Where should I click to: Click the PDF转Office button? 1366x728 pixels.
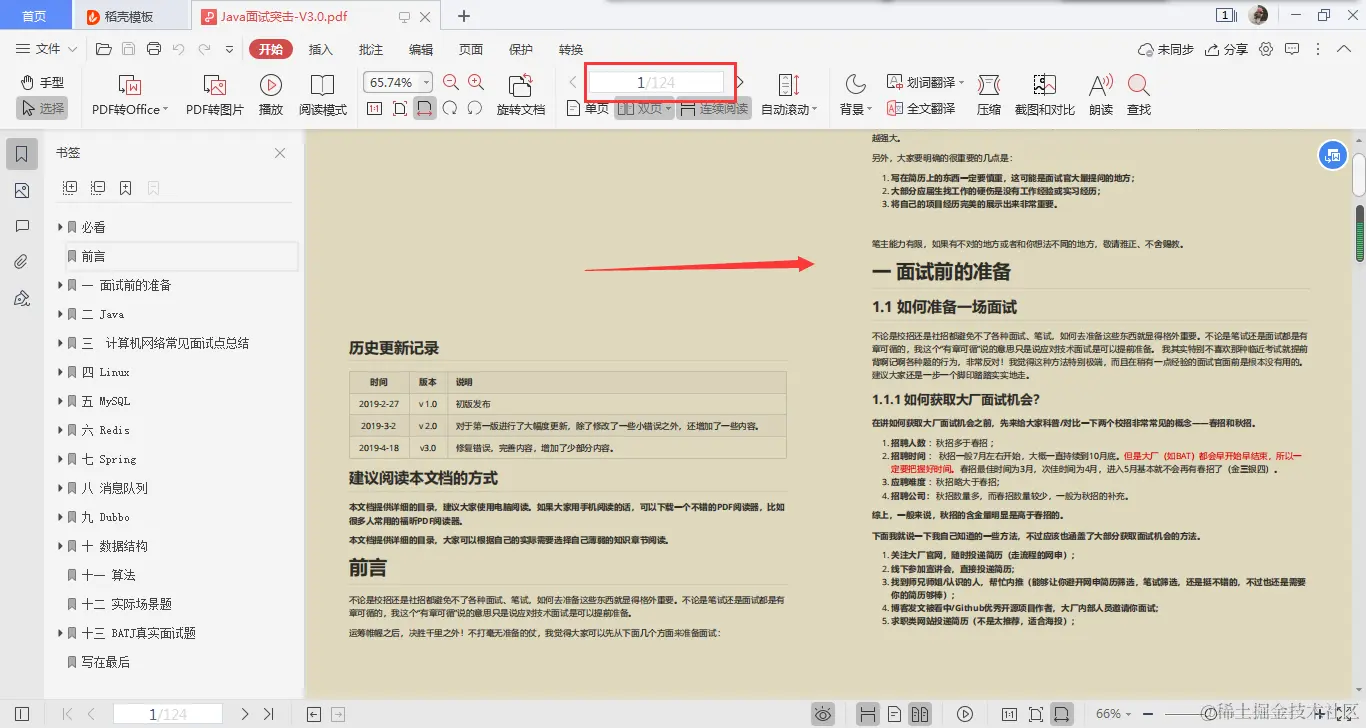pos(128,95)
